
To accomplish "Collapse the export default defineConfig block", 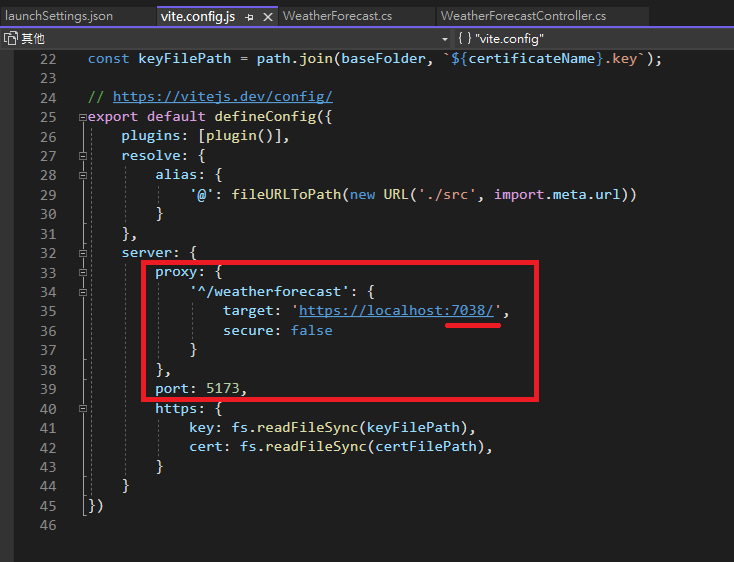I will [x=80, y=117].
